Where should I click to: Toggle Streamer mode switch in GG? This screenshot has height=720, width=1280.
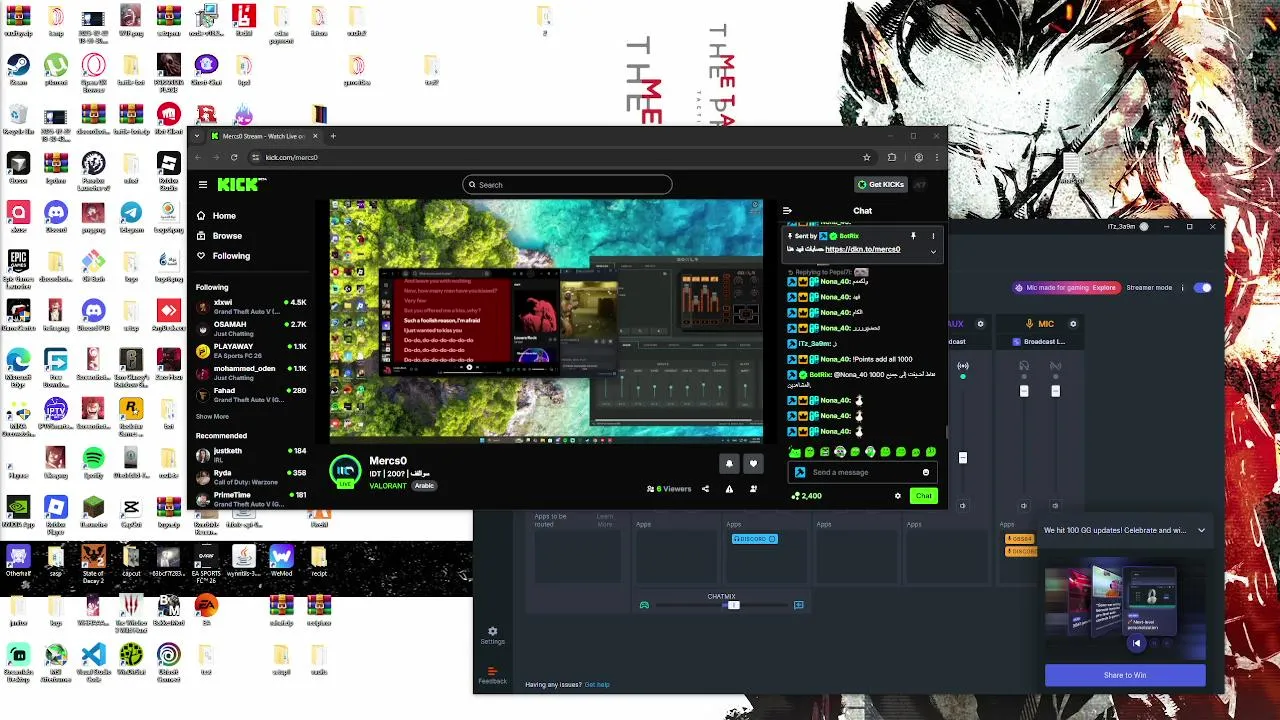pos(1202,288)
